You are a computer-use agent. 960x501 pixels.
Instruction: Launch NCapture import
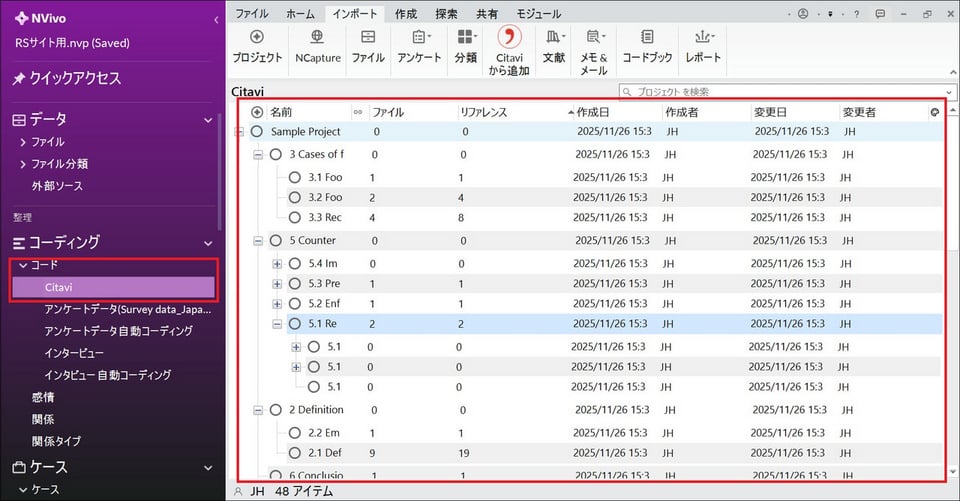click(317, 37)
